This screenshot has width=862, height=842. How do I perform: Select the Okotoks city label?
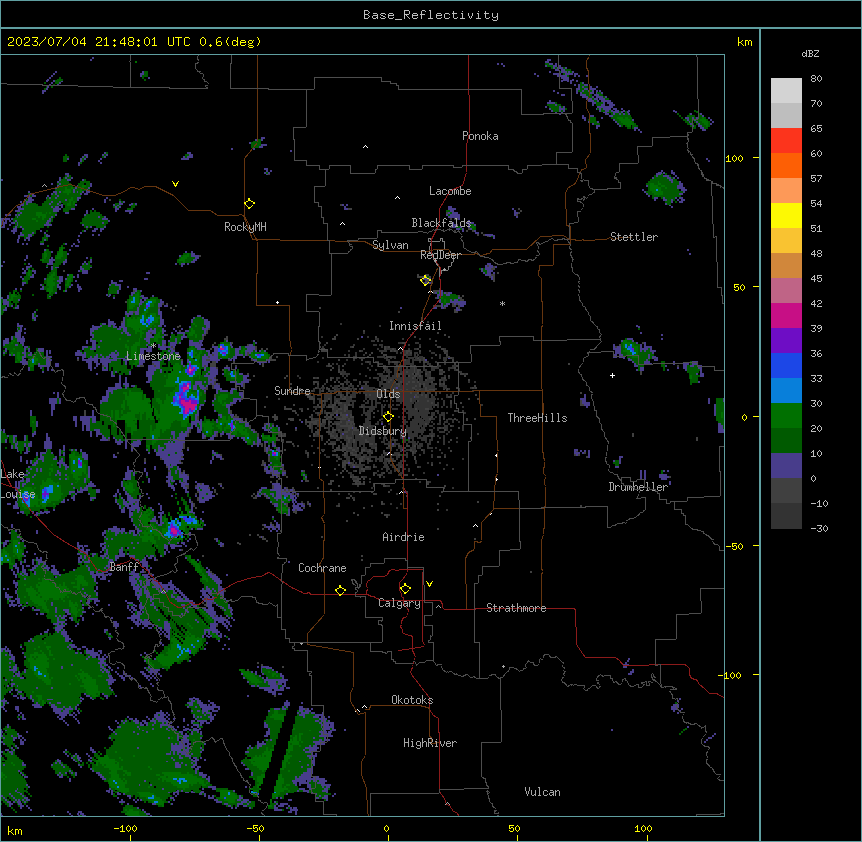(x=412, y=700)
